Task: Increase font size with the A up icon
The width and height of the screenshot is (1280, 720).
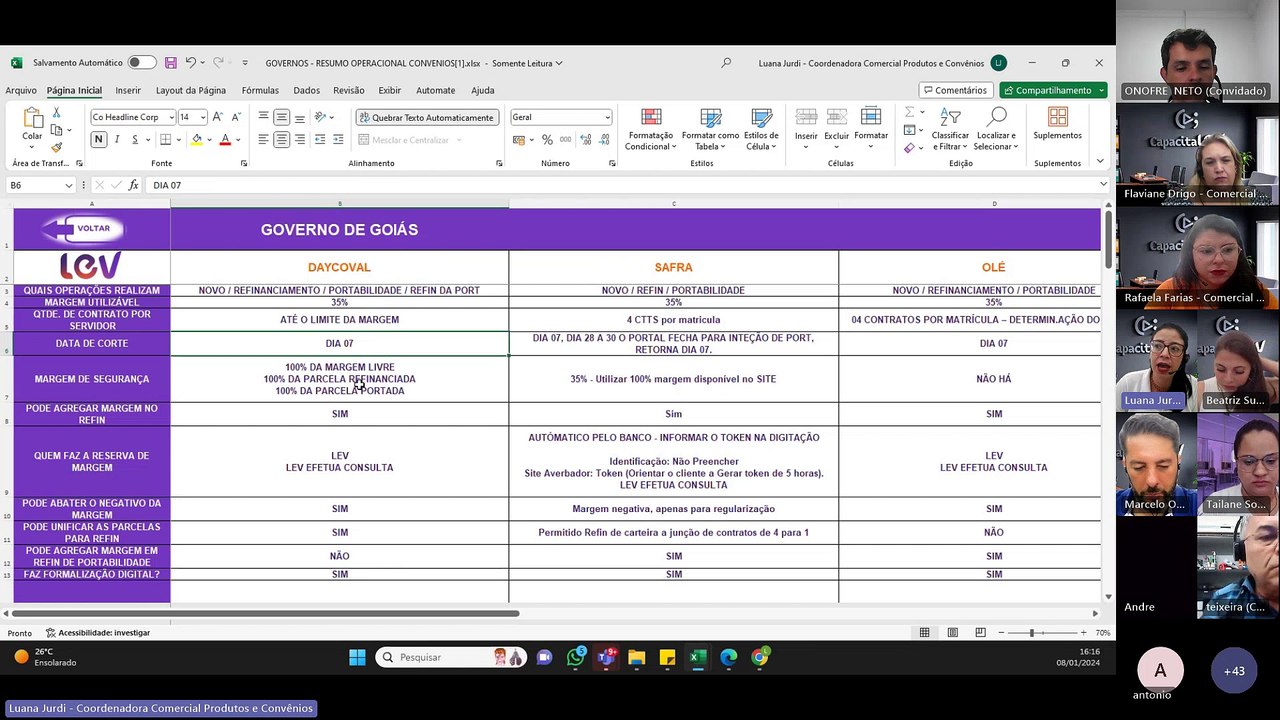Action: pyautogui.click(x=219, y=117)
